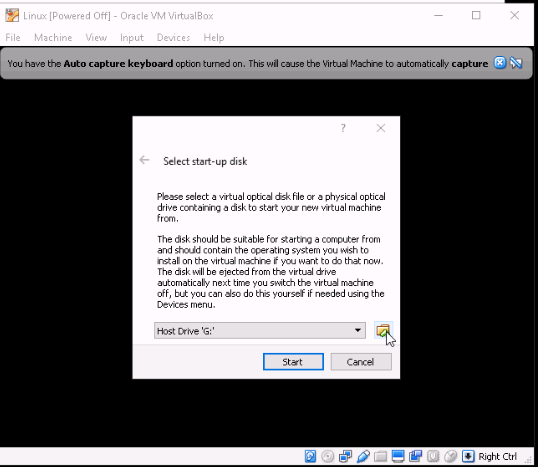Viewport: 538px width, 467px height.
Task: Maximize the VirtualBox window
Action: [476, 15]
